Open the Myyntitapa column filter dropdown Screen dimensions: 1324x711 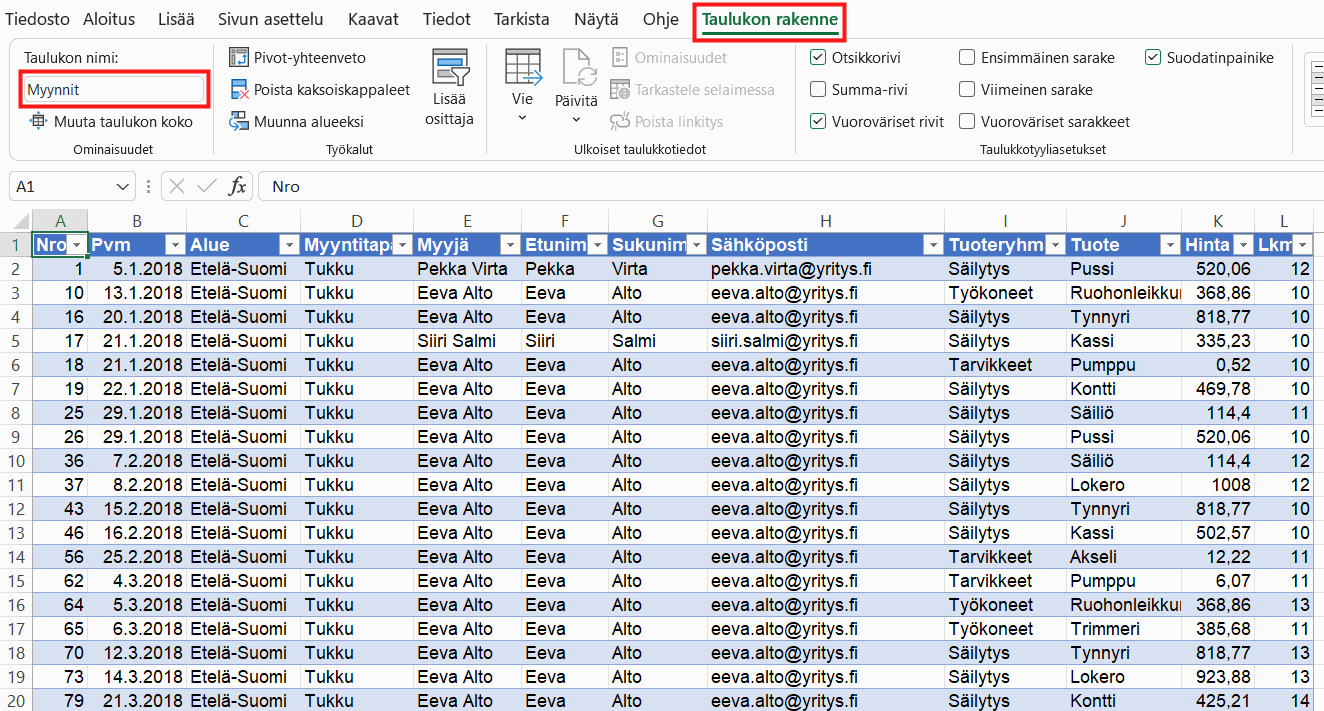(x=402, y=245)
